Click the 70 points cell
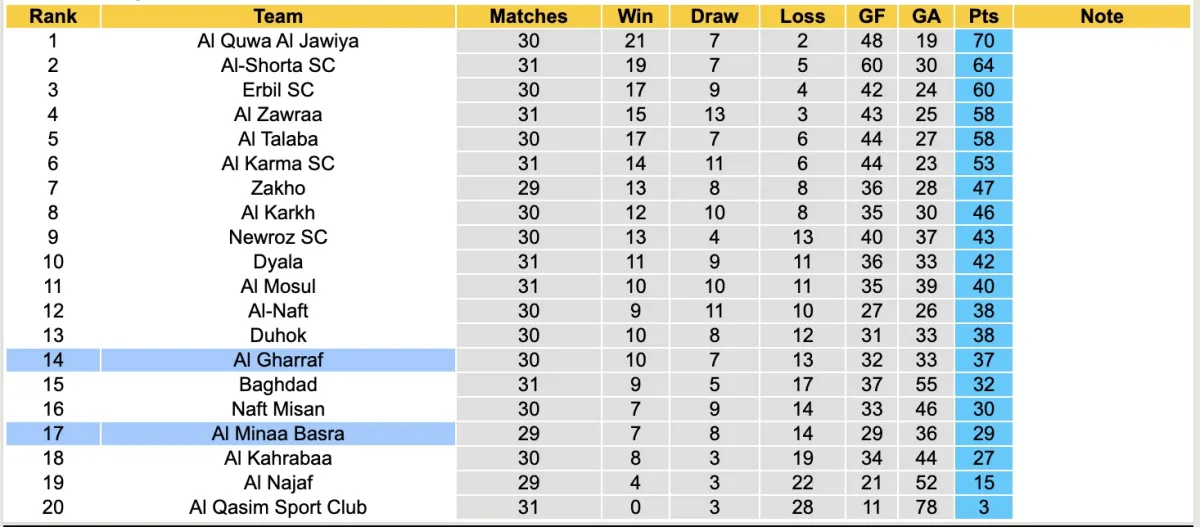This screenshot has width=1200, height=527. click(x=983, y=41)
